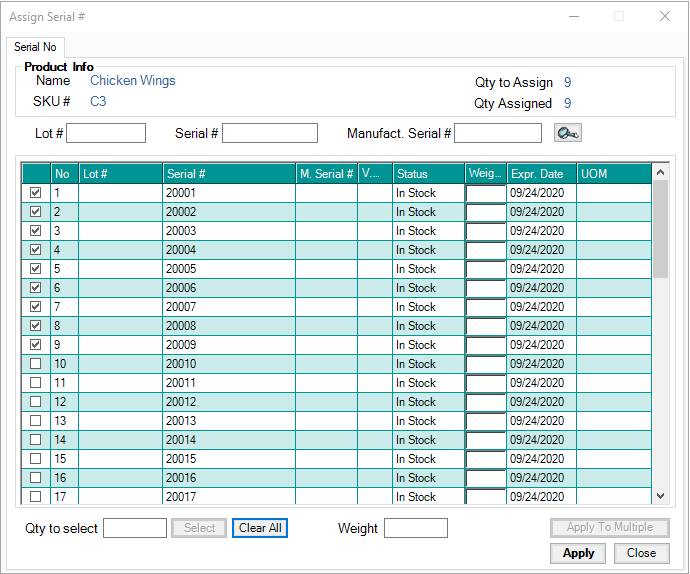Check the checkbox for serial 20010
This screenshot has width=690, height=574.
coord(36,364)
